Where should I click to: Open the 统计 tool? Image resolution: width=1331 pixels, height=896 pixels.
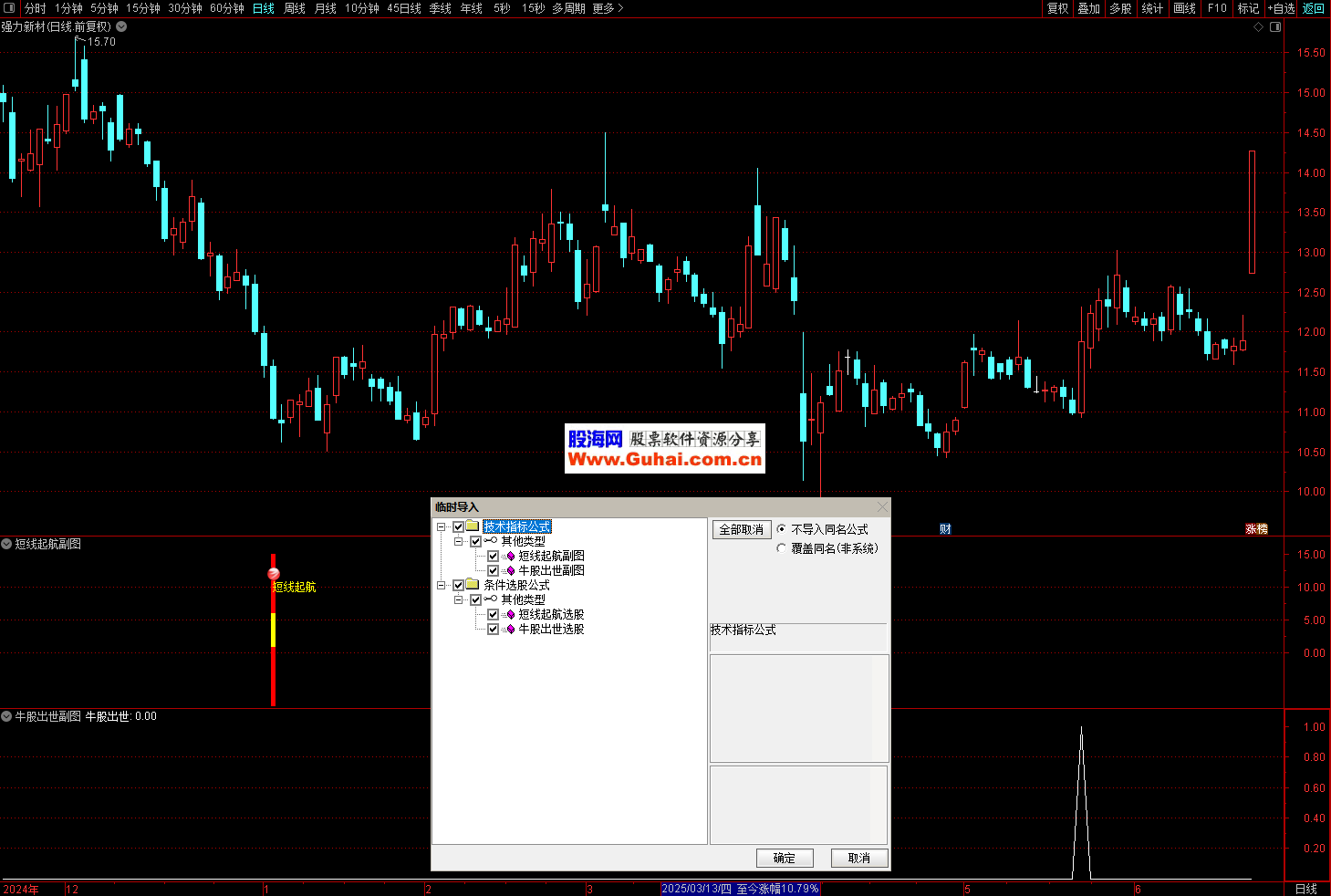tap(1152, 8)
